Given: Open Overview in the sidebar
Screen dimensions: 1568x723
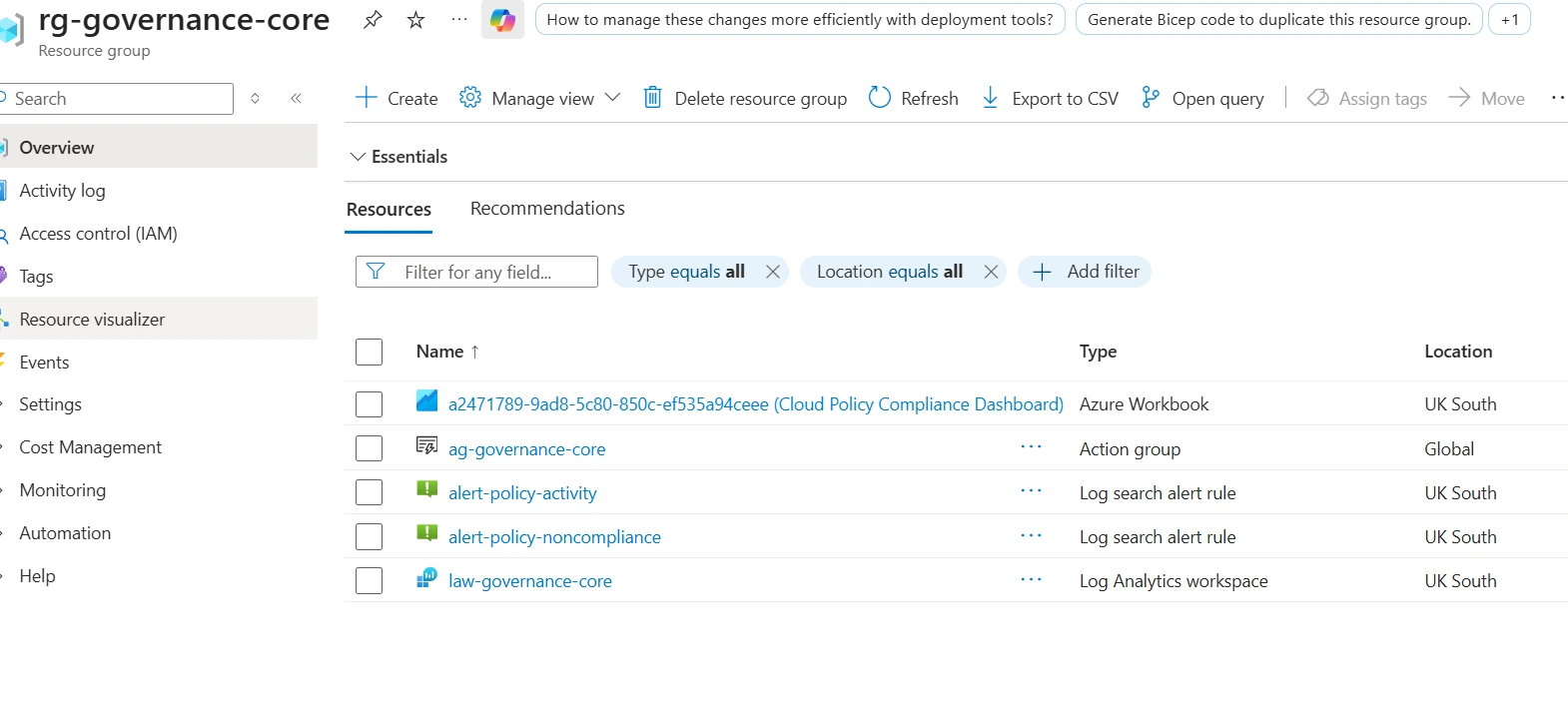Looking at the screenshot, I should pos(159,148).
